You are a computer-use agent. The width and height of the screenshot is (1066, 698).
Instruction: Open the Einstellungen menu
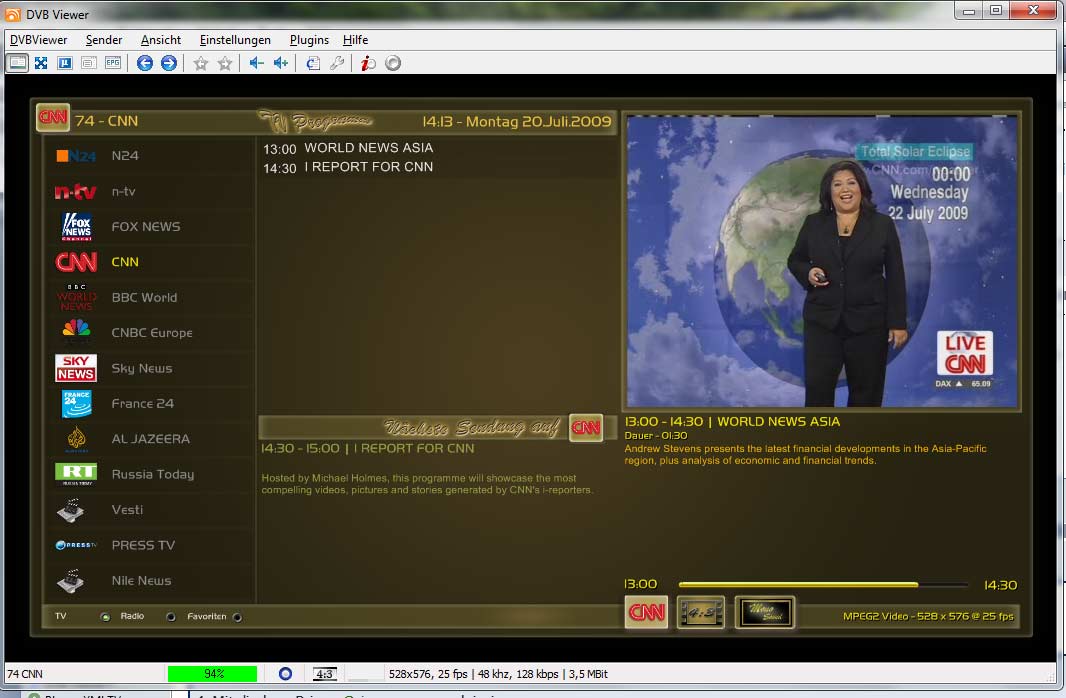(235, 40)
